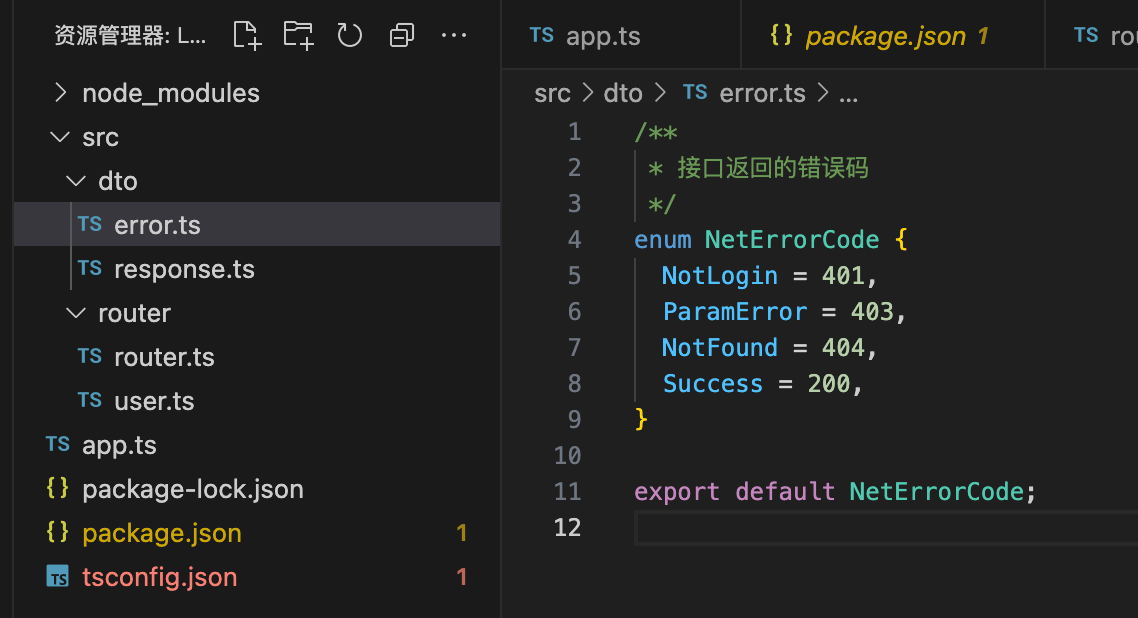Collapse the dto folder
1138x618 pixels.
76,180
